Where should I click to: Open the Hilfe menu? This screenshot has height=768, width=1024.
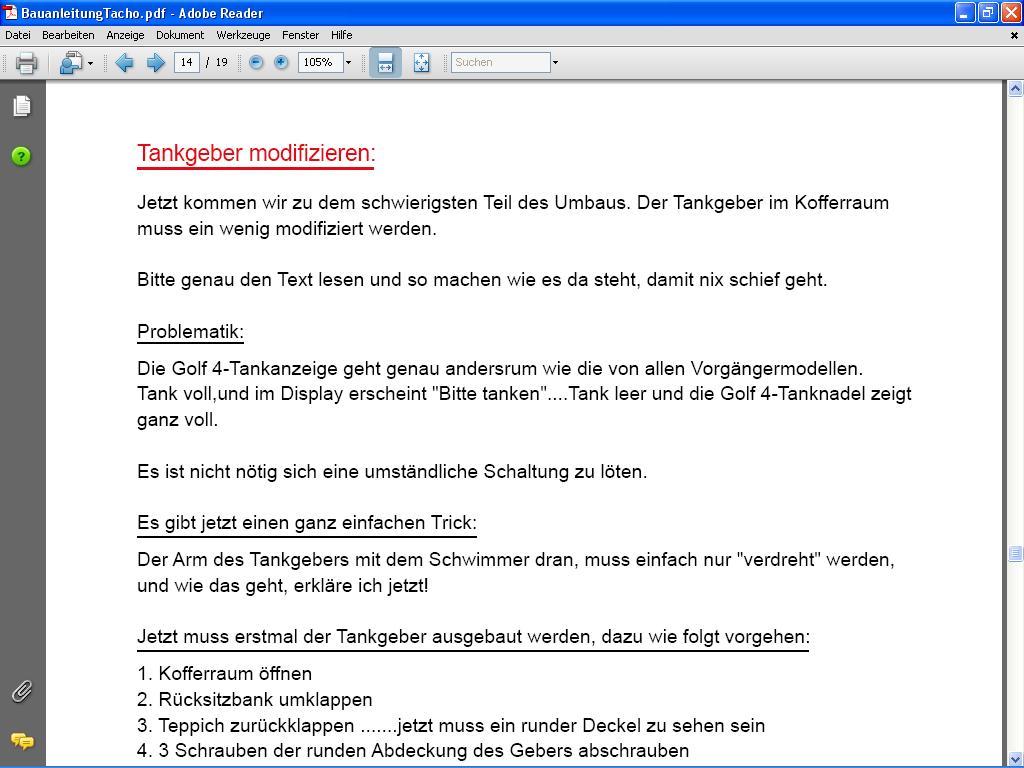click(x=341, y=35)
